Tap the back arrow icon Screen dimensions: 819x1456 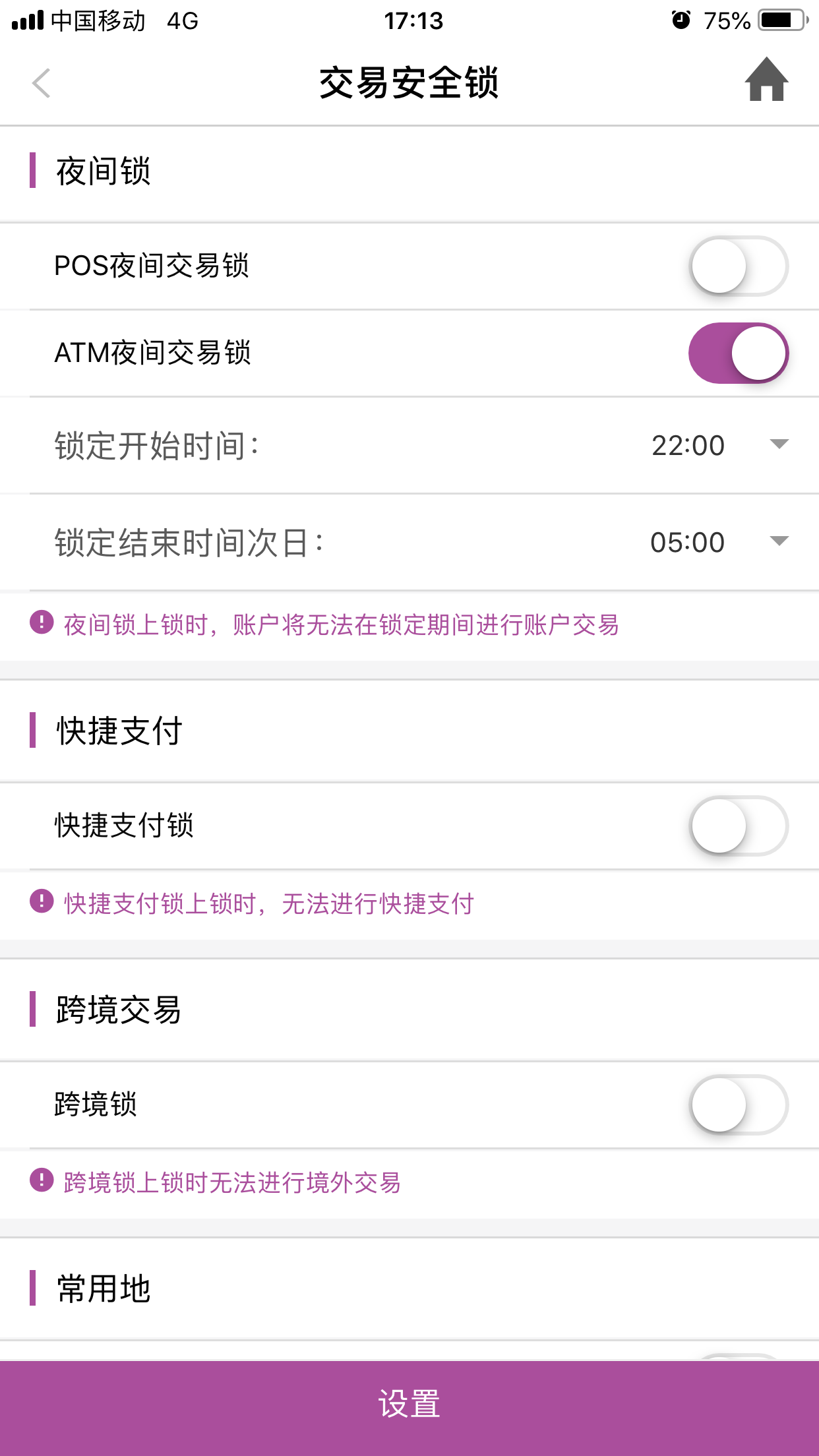[42, 83]
